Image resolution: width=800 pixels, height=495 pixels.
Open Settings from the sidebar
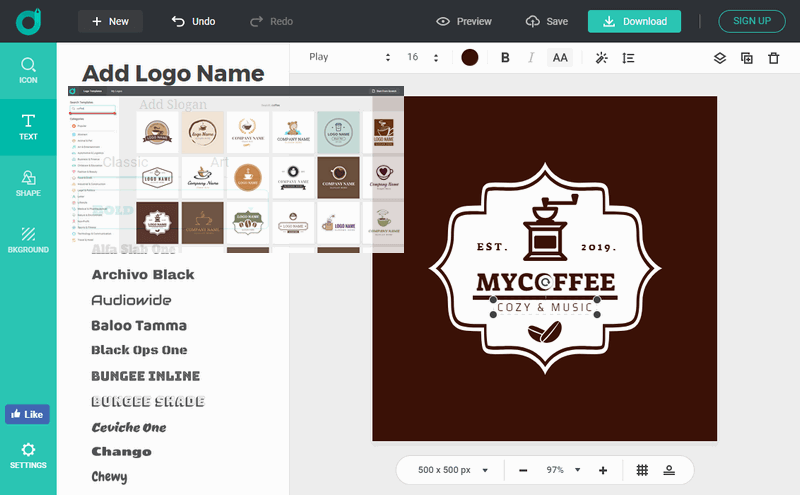point(28,455)
